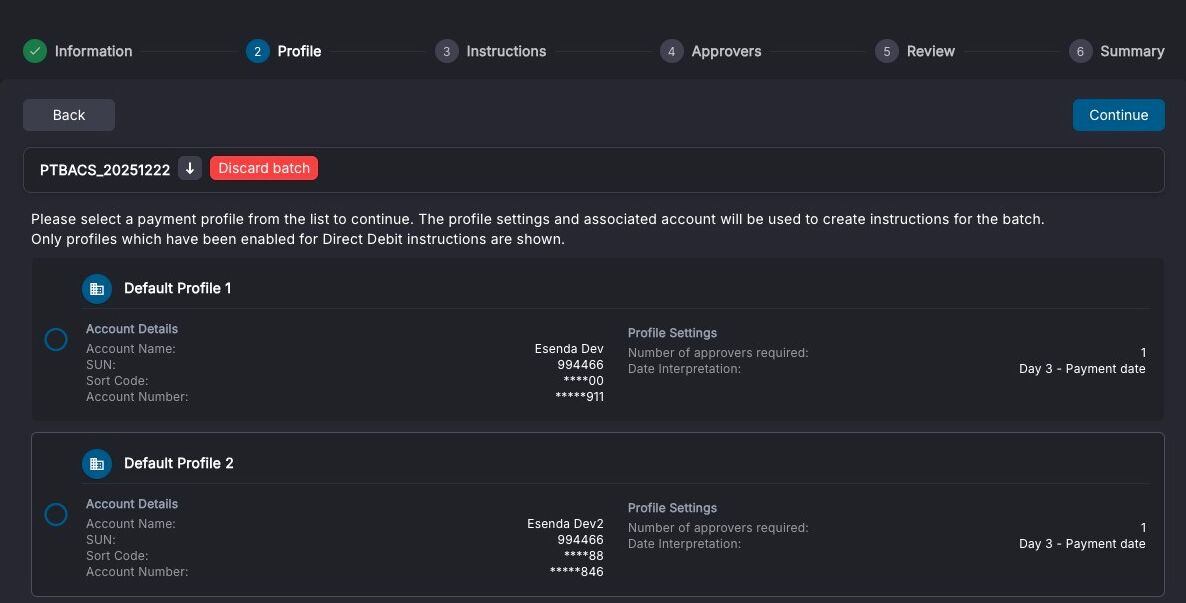Click the Default Profile 1 heading
1186x603 pixels.
tap(178, 288)
